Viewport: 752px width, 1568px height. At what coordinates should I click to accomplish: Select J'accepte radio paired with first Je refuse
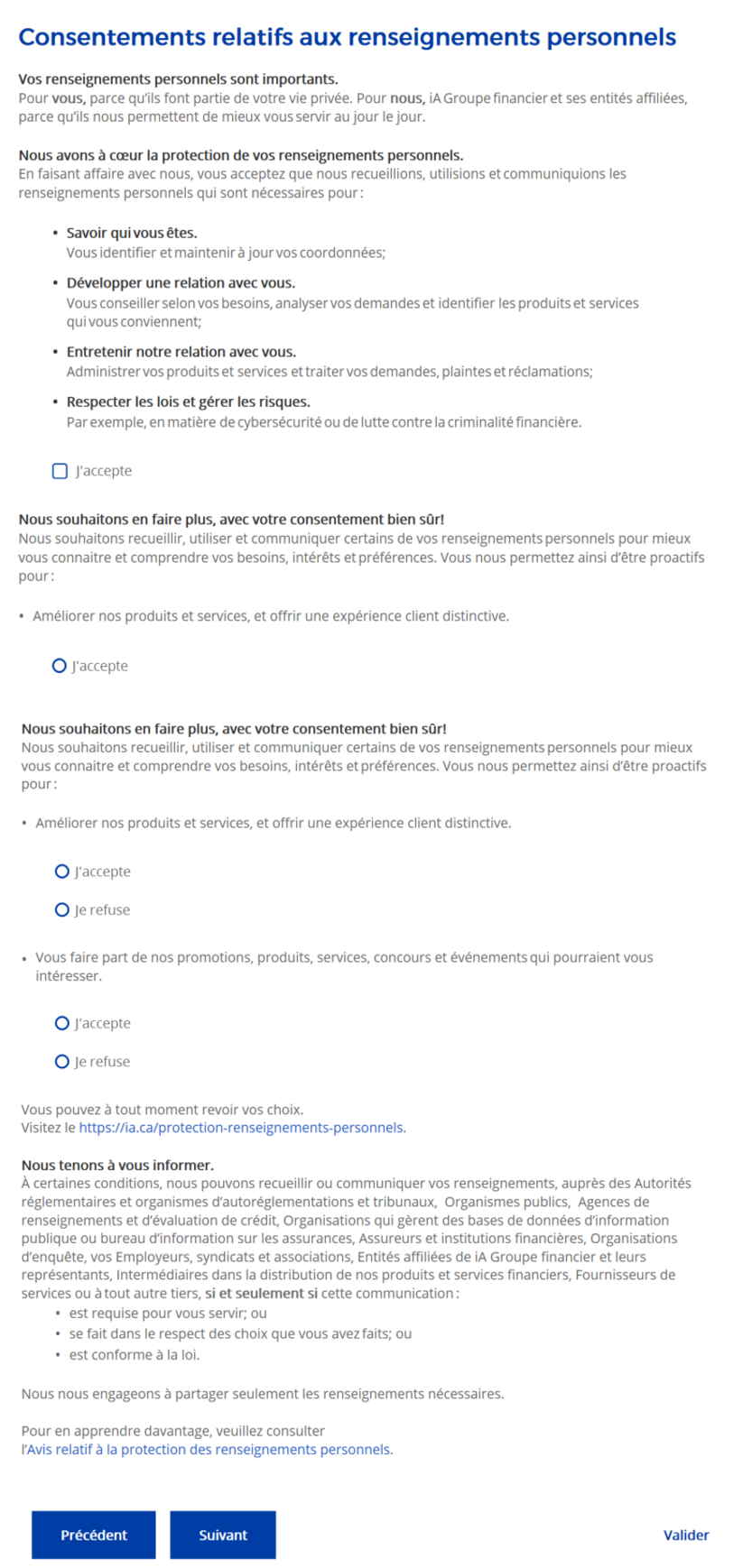tap(62, 872)
